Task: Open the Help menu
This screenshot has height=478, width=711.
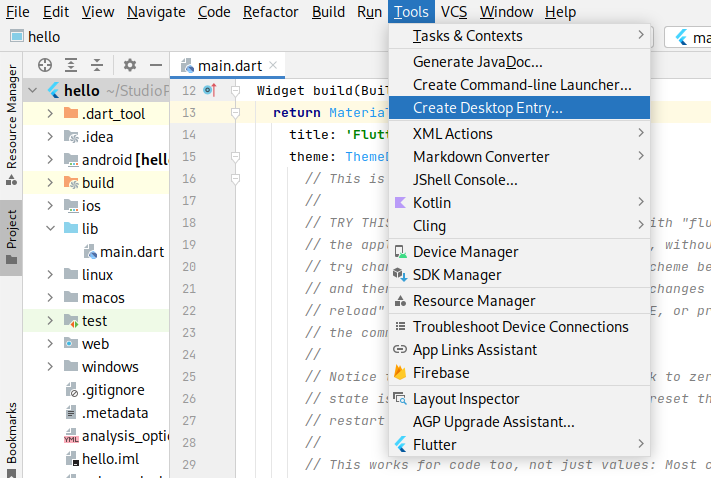Action: pyautogui.click(x=560, y=12)
